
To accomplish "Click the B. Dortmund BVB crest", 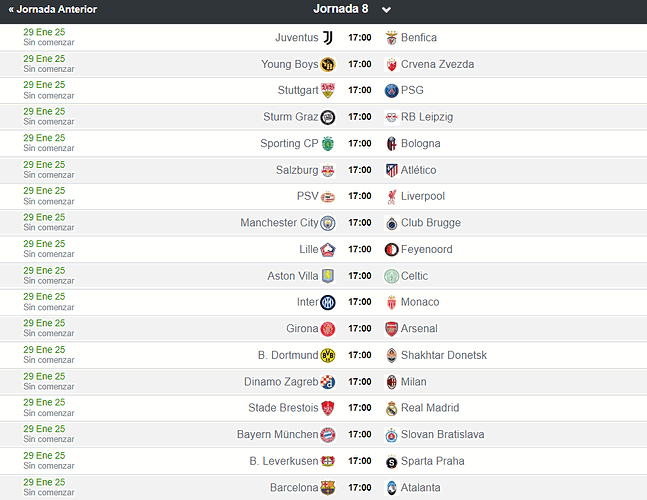I will [x=328, y=355].
